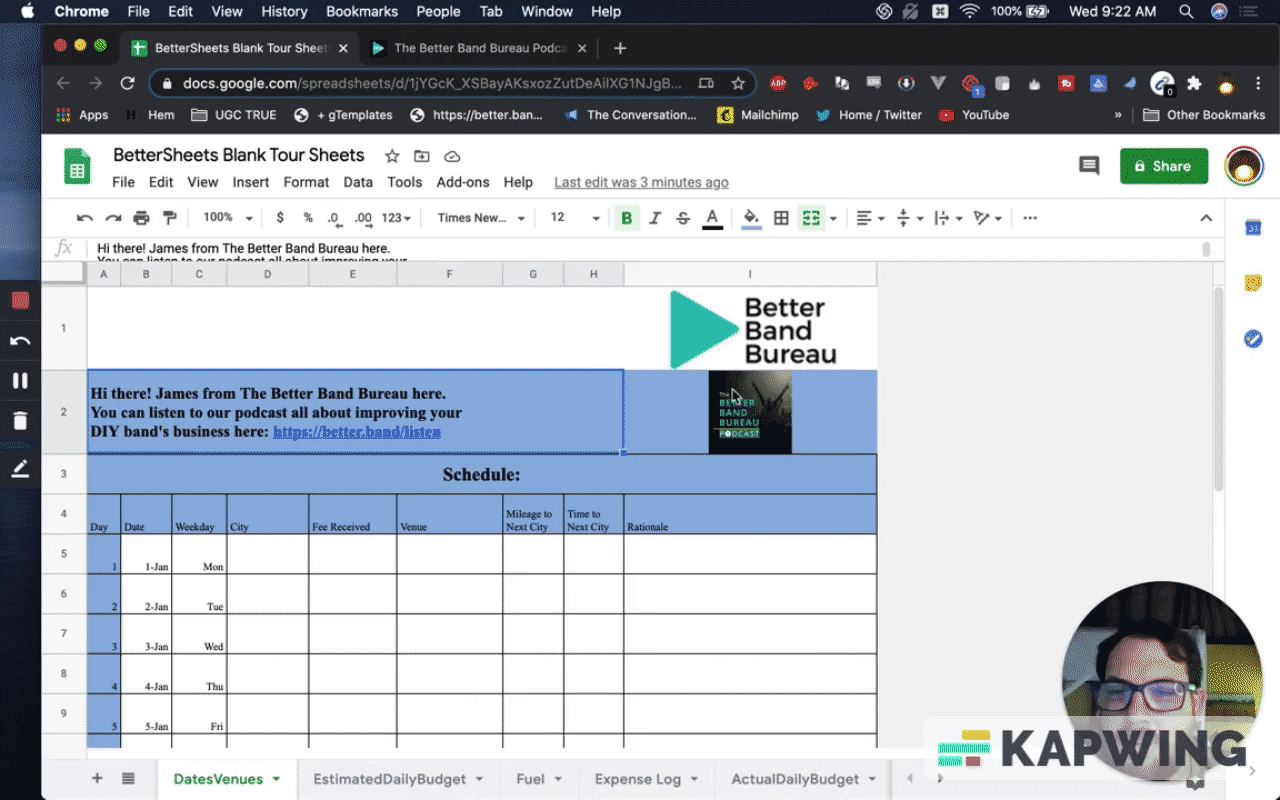This screenshot has height=800, width=1280.
Task: Add a new sheet with plus icon
Action: 97,779
